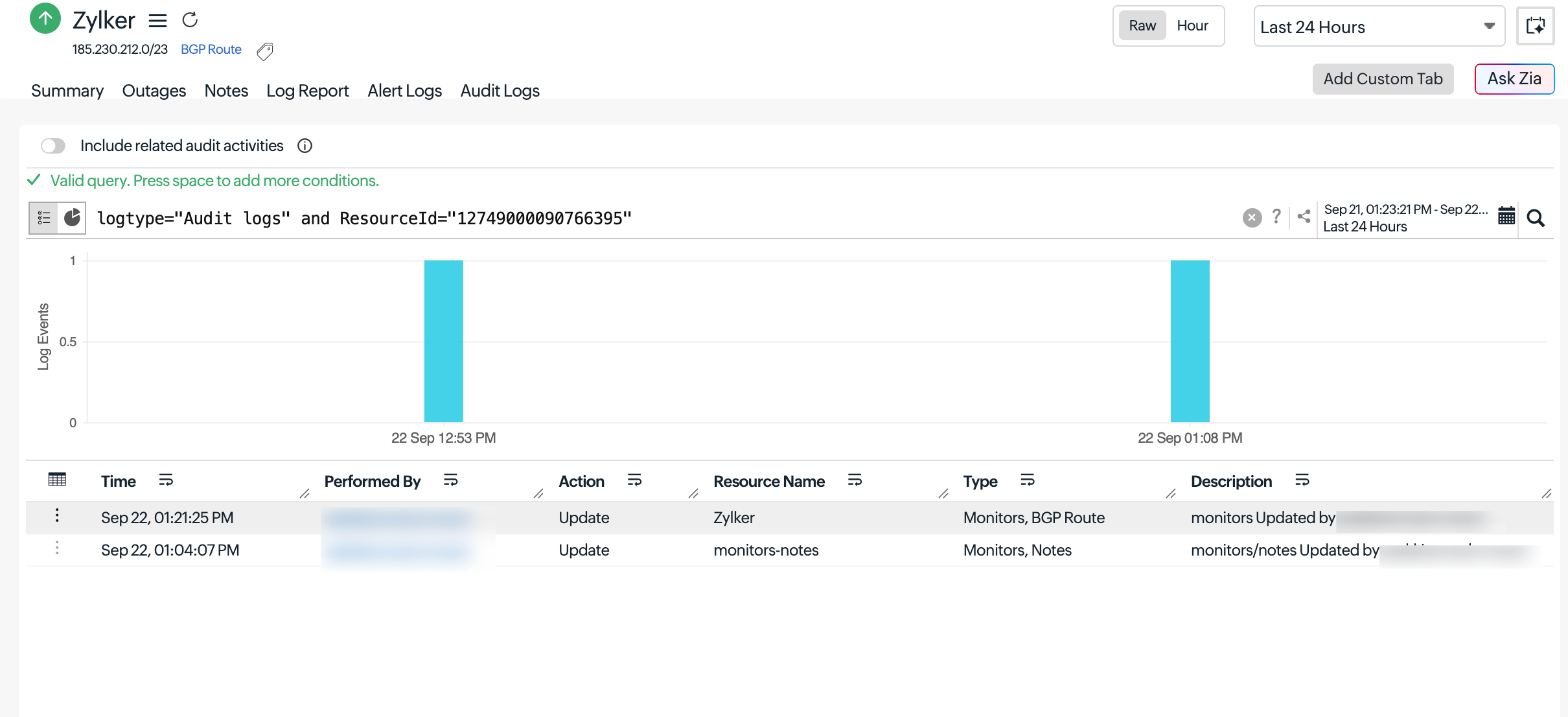Open query help question mark
This screenshot has width=1568, height=717.
pos(1276,217)
